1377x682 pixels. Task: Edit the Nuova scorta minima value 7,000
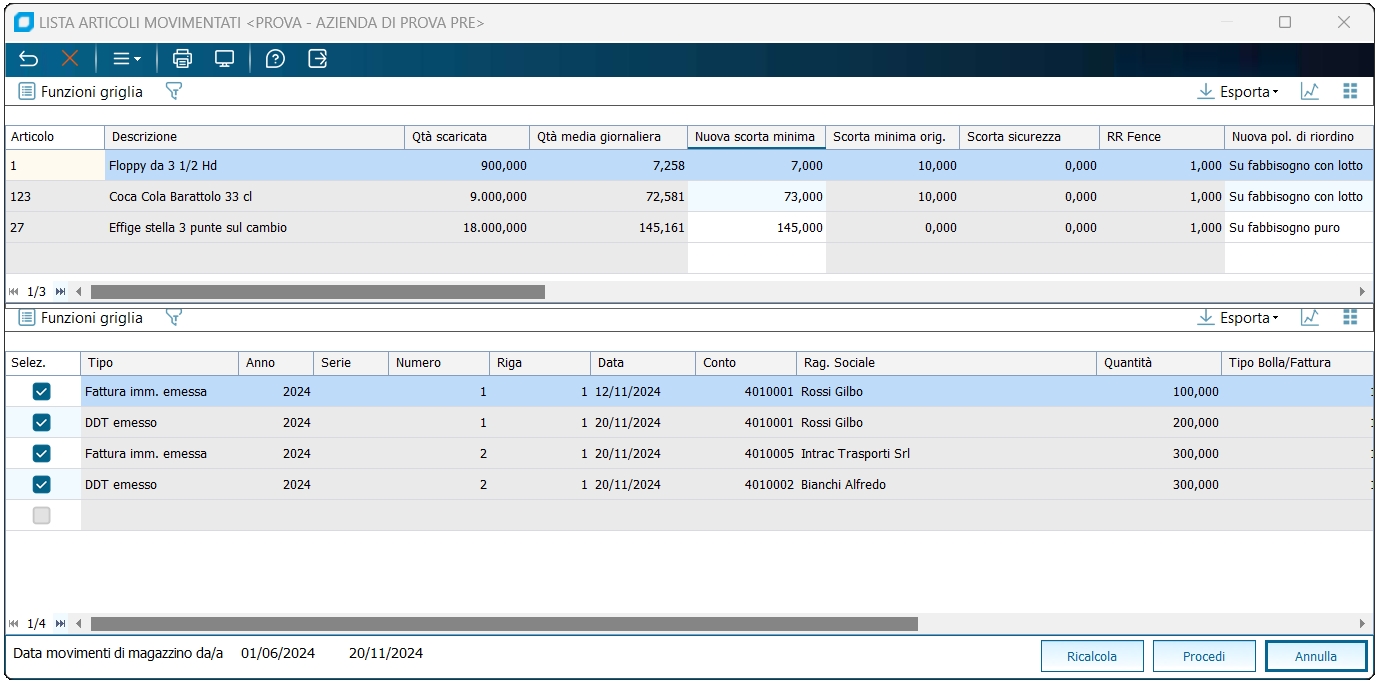[757, 166]
